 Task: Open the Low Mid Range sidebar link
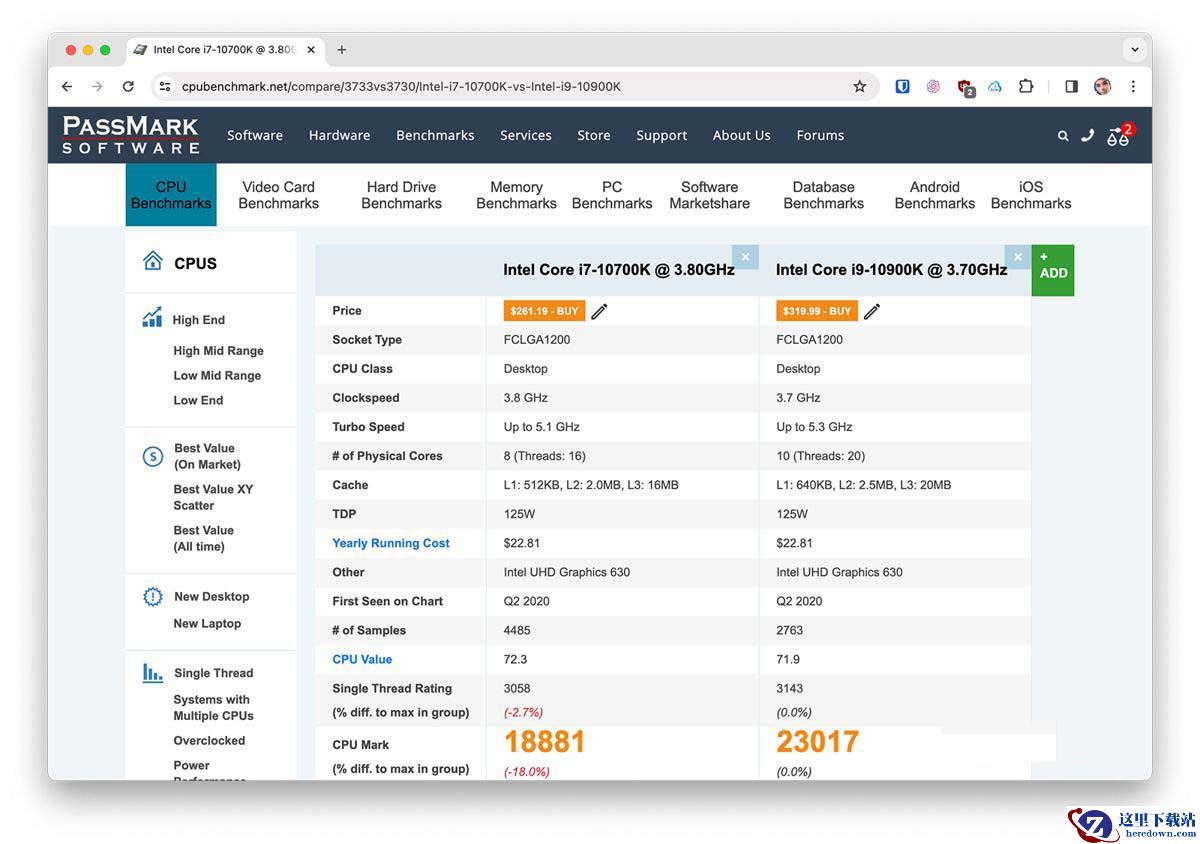(217, 376)
